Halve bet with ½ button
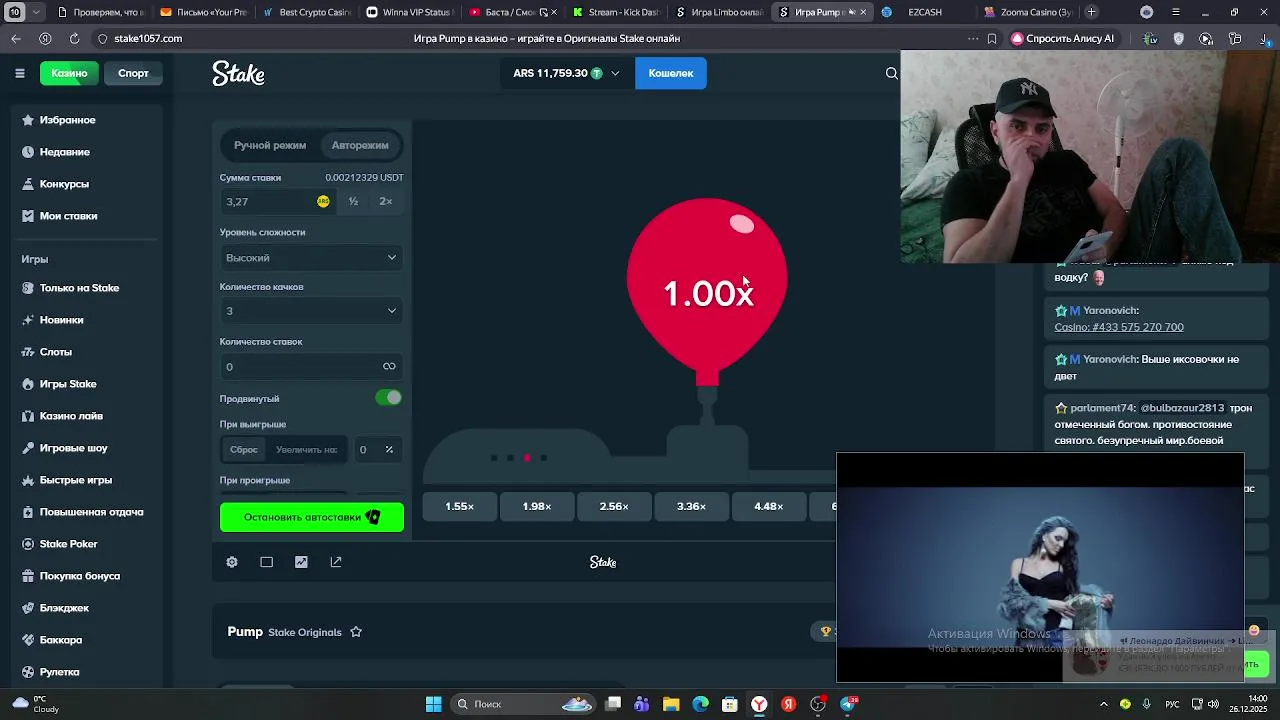Image resolution: width=1280 pixels, height=720 pixels. [353, 201]
